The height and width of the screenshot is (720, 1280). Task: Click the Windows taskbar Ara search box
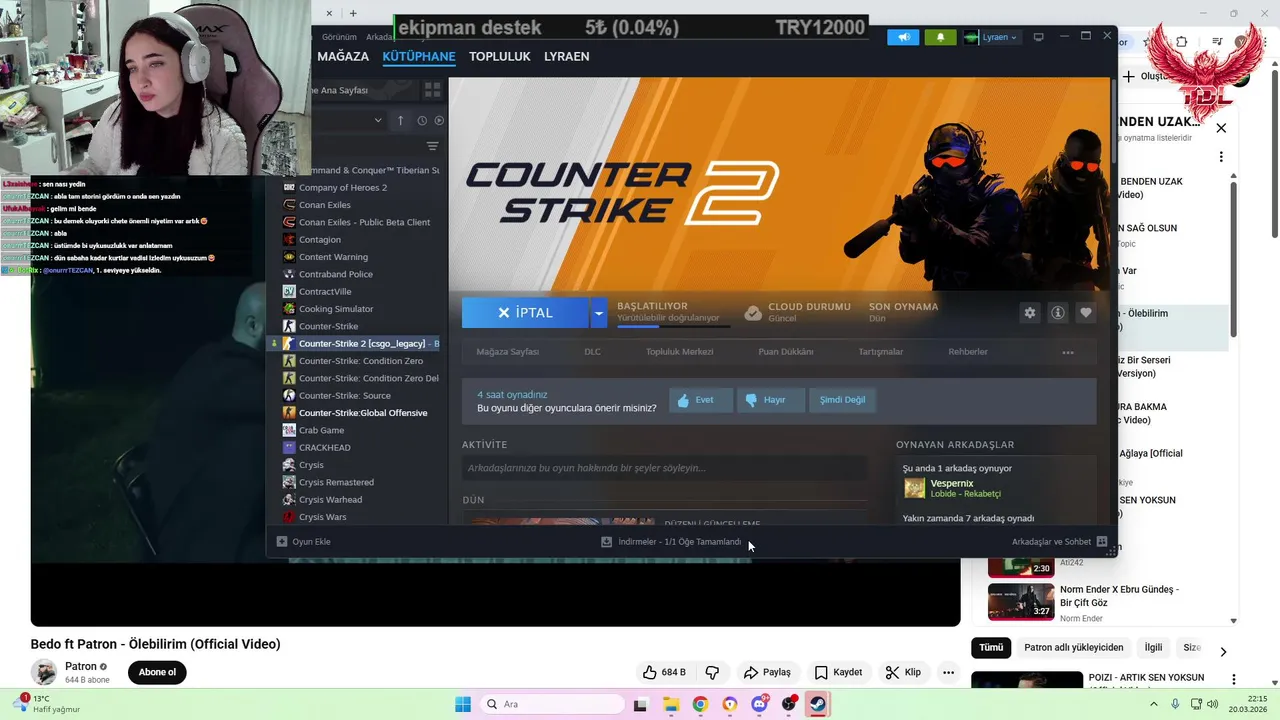(552, 704)
